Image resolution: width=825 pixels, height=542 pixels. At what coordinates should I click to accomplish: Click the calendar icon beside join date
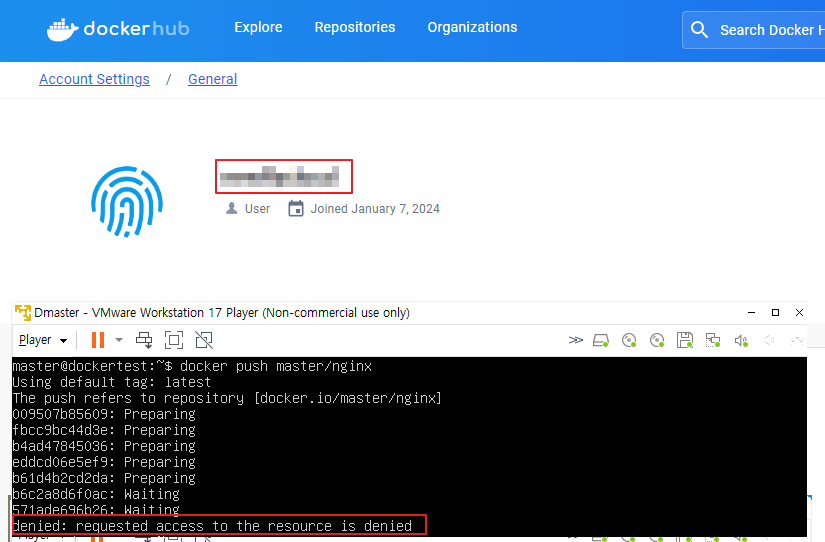296,209
